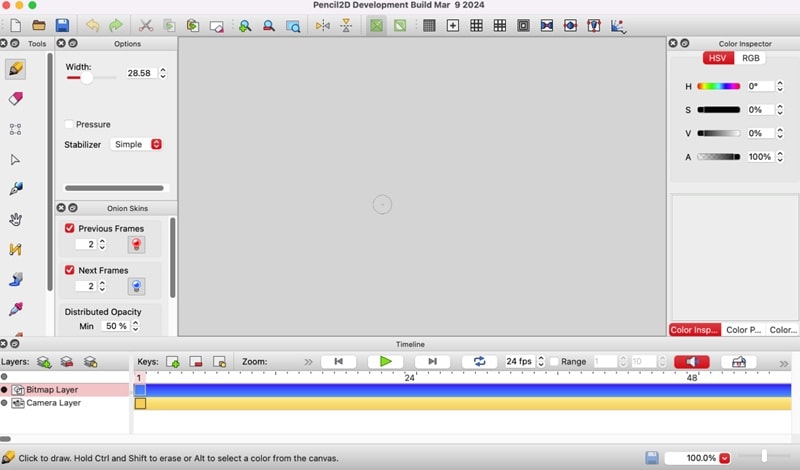Expand timeline toolbar overflow chevron at right
The height and width of the screenshot is (470, 800).
pos(784,363)
